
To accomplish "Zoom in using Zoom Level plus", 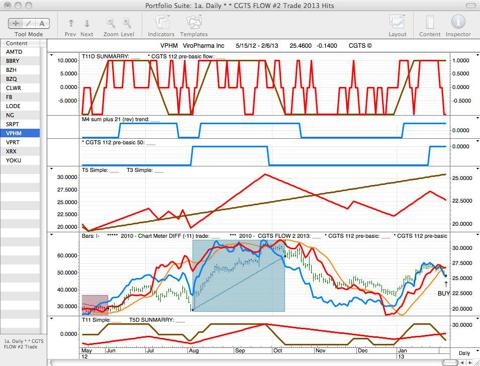I will click(x=127, y=23).
